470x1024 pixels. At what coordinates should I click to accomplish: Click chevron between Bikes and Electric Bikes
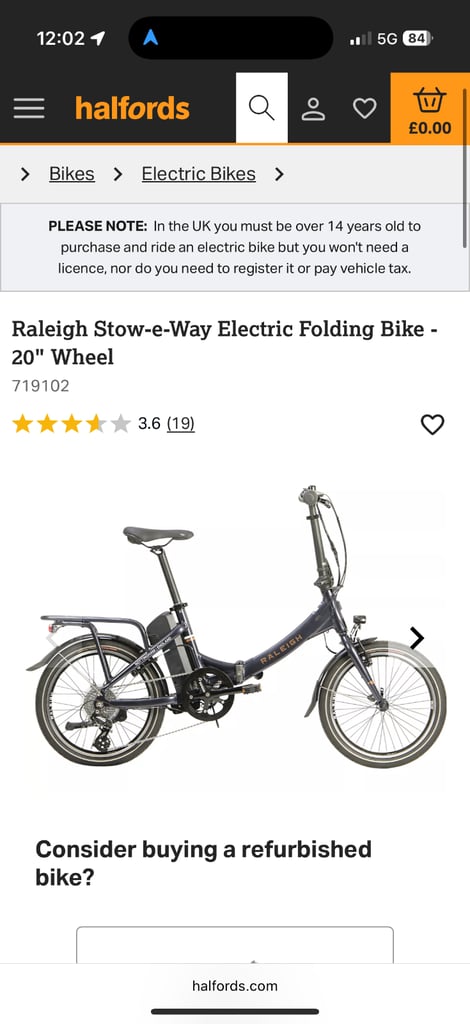tap(118, 174)
